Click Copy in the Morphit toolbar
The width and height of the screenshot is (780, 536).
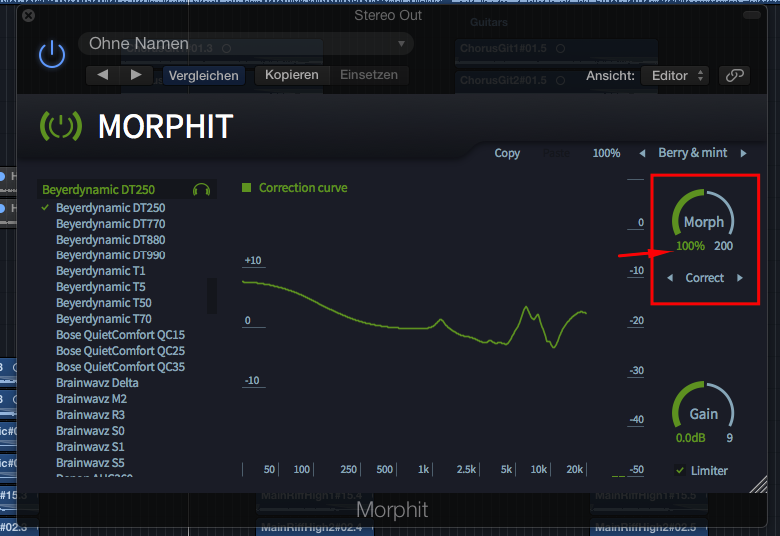[x=507, y=153]
